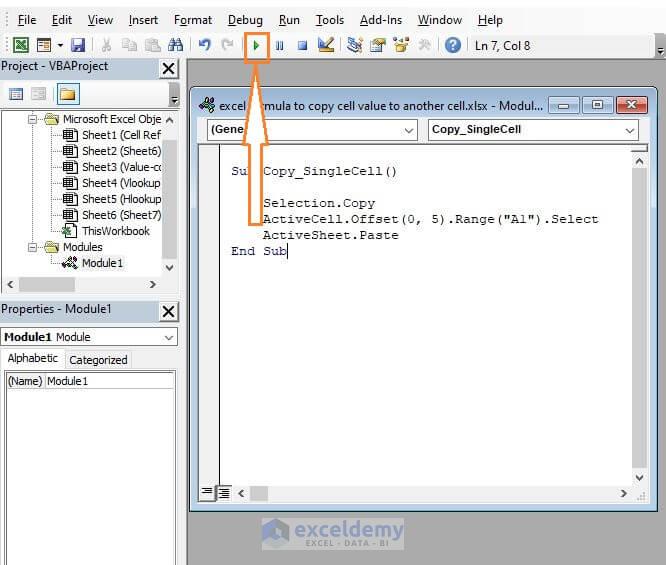Close the Properties - Module1 pane

[x=169, y=311]
